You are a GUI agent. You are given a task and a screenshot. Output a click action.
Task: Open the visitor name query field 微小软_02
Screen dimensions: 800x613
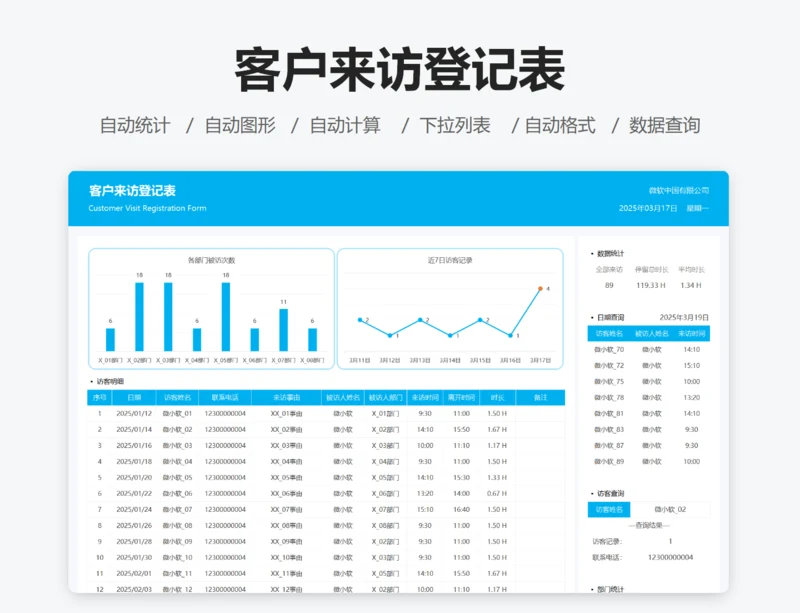pos(670,509)
